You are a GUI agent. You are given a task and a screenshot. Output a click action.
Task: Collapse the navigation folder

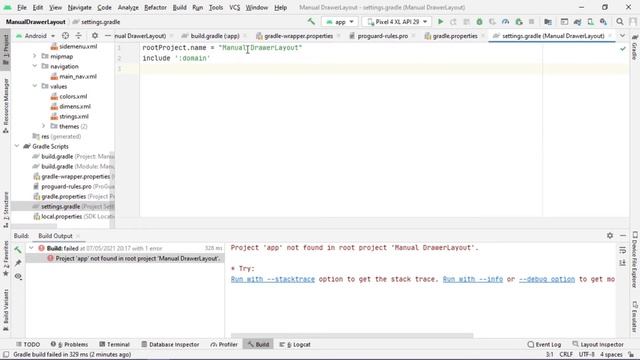[x=35, y=66]
